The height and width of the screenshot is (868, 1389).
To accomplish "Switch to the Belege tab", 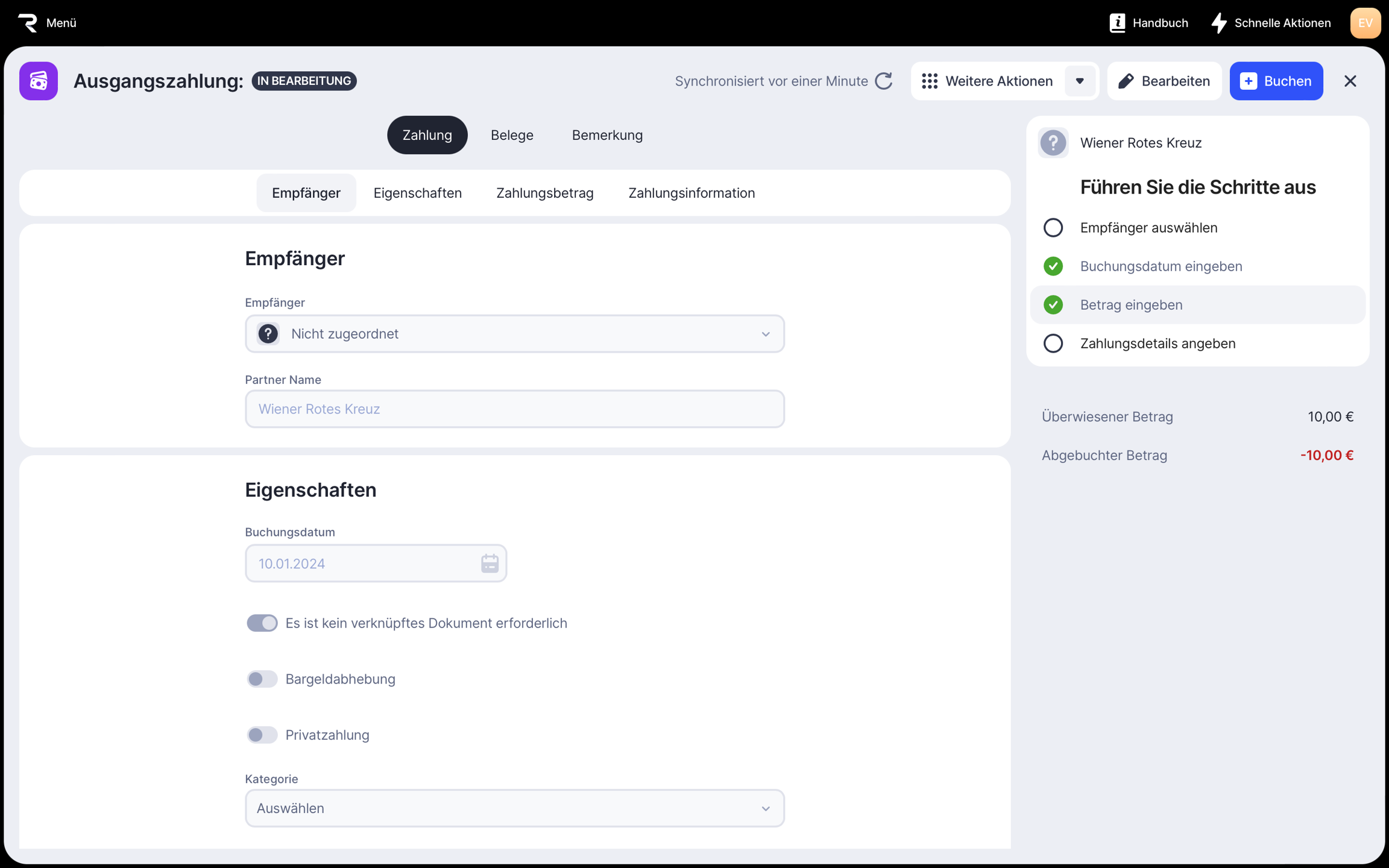I will pyautogui.click(x=512, y=135).
